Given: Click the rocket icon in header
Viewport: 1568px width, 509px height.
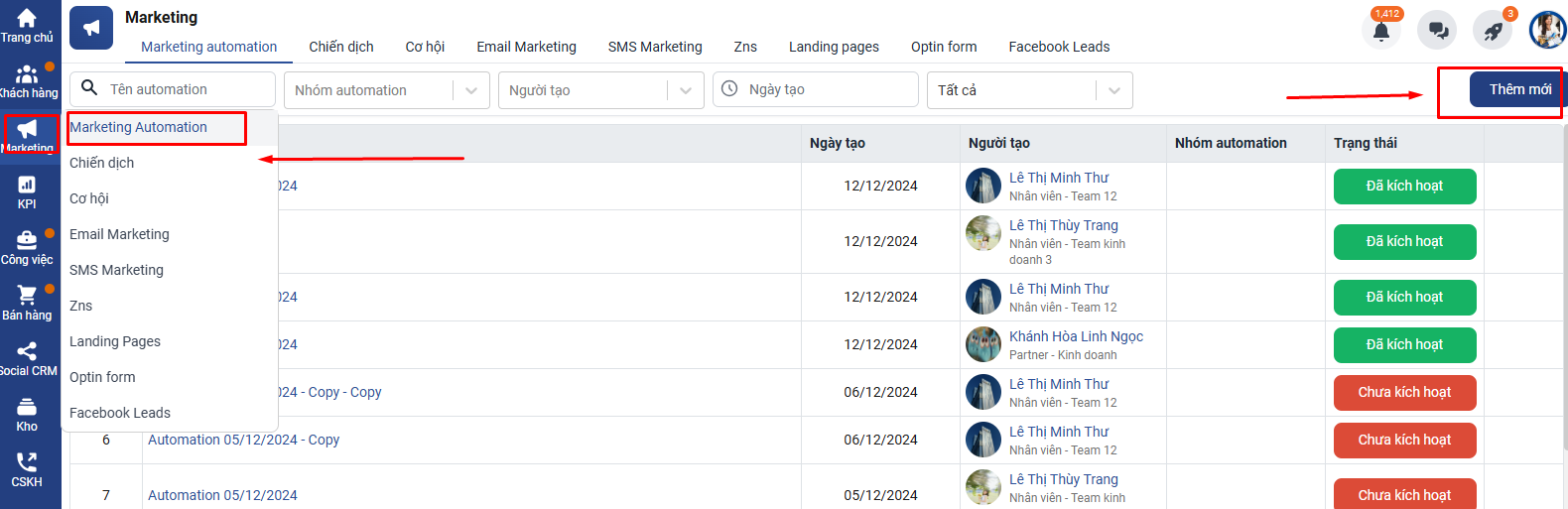Looking at the screenshot, I should [1493, 32].
